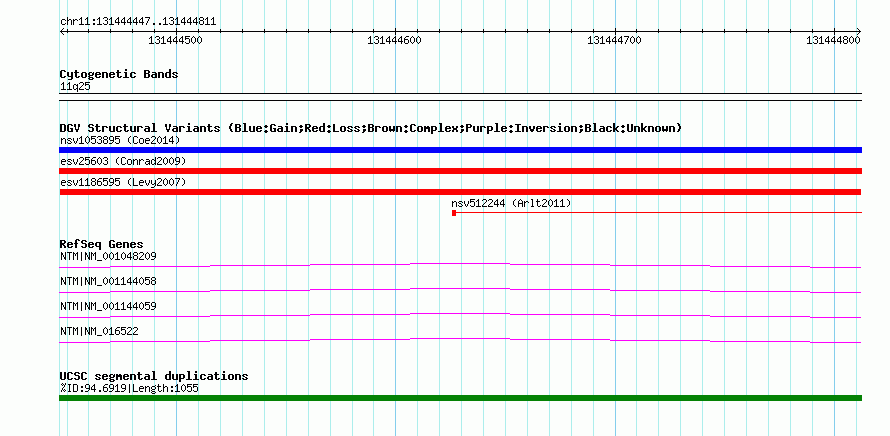The image size is (890, 436).
Task: Click the %ID:94.6919|Length:1055 label
Action: pos(129,389)
